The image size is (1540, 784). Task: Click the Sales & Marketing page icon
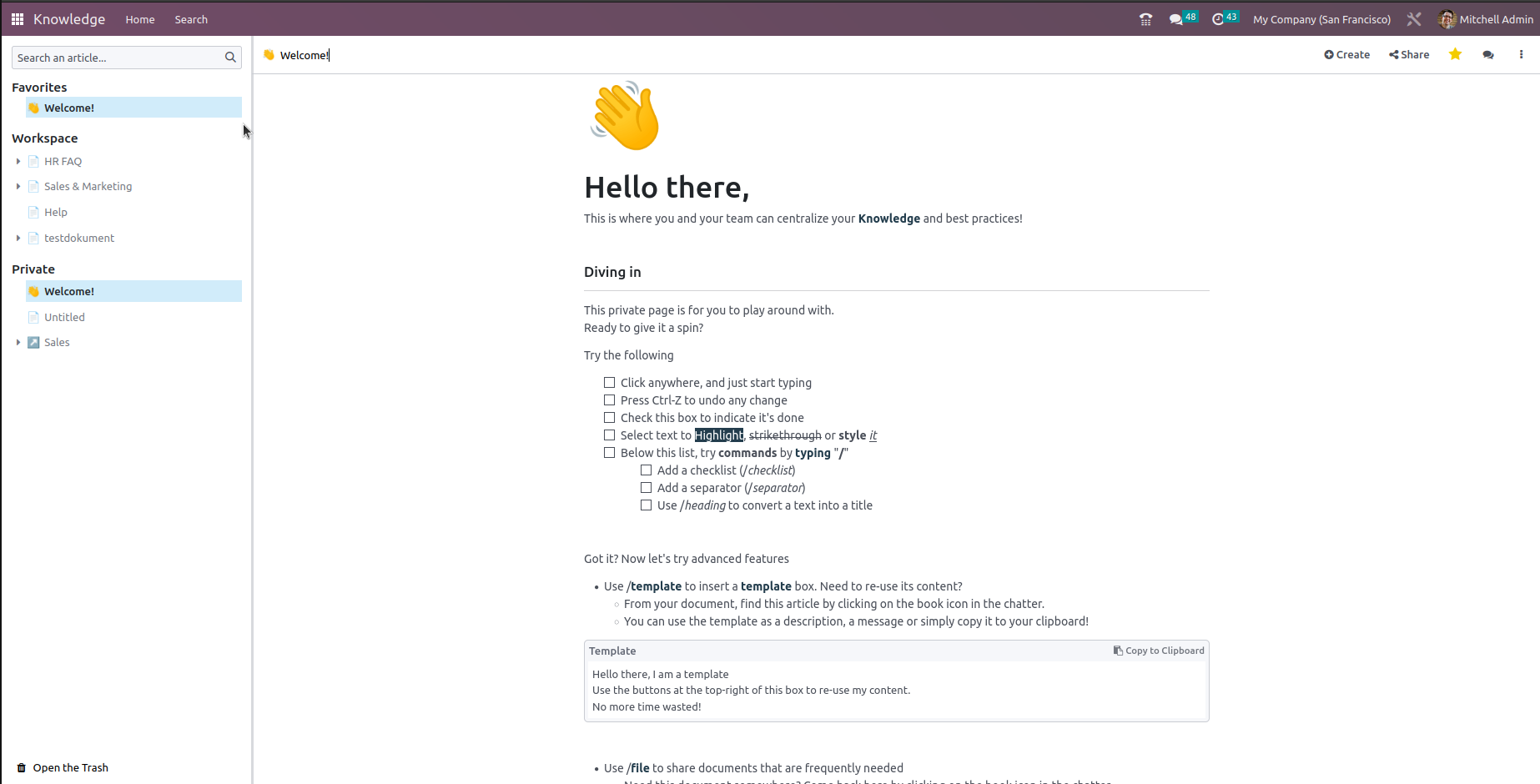click(33, 186)
